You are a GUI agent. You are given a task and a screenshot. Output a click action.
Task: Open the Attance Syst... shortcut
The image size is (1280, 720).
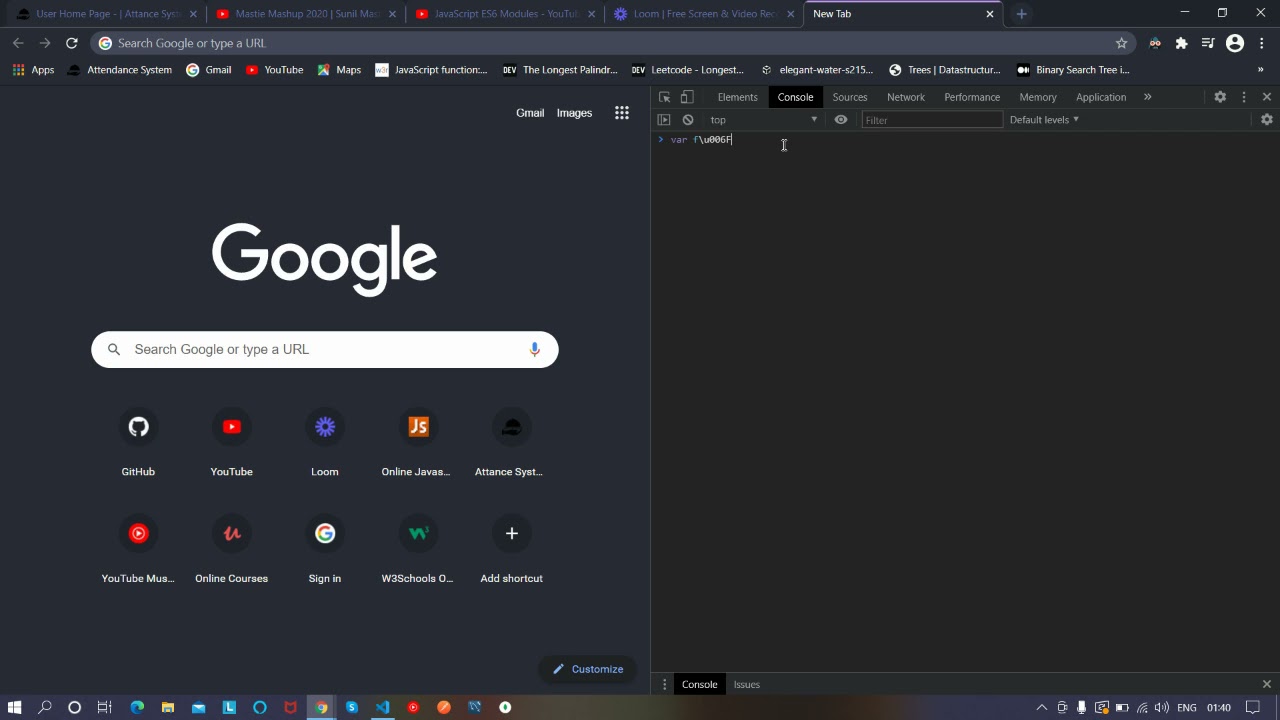point(511,441)
